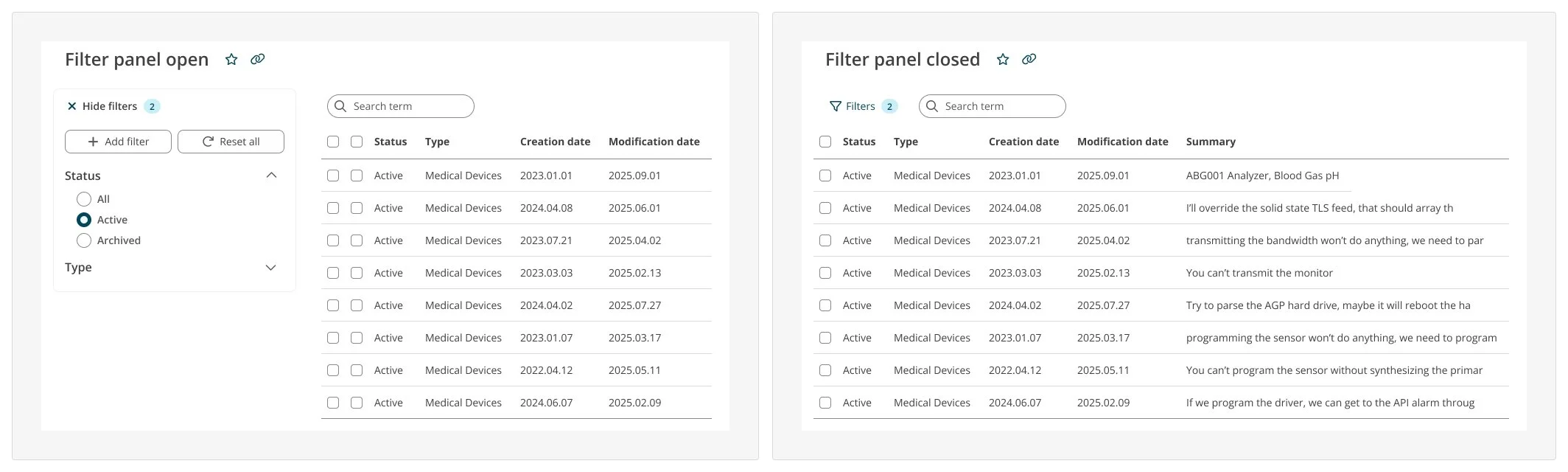Click the Summary column header
The height and width of the screenshot is (472, 1568).
pyautogui.click(x=1211, y=142)
